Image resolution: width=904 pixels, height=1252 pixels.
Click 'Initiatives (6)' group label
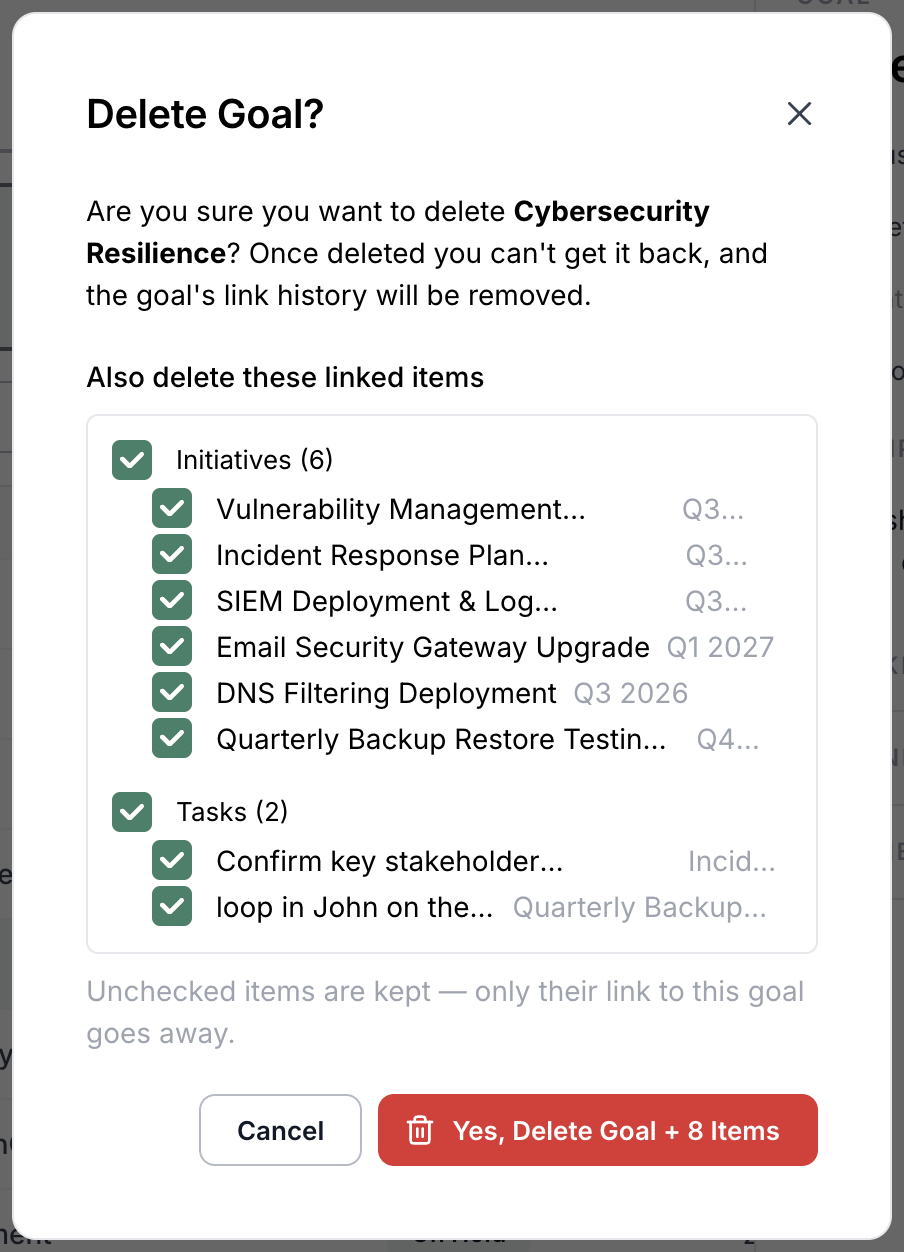pyautogui.click(x=254, y=460)
